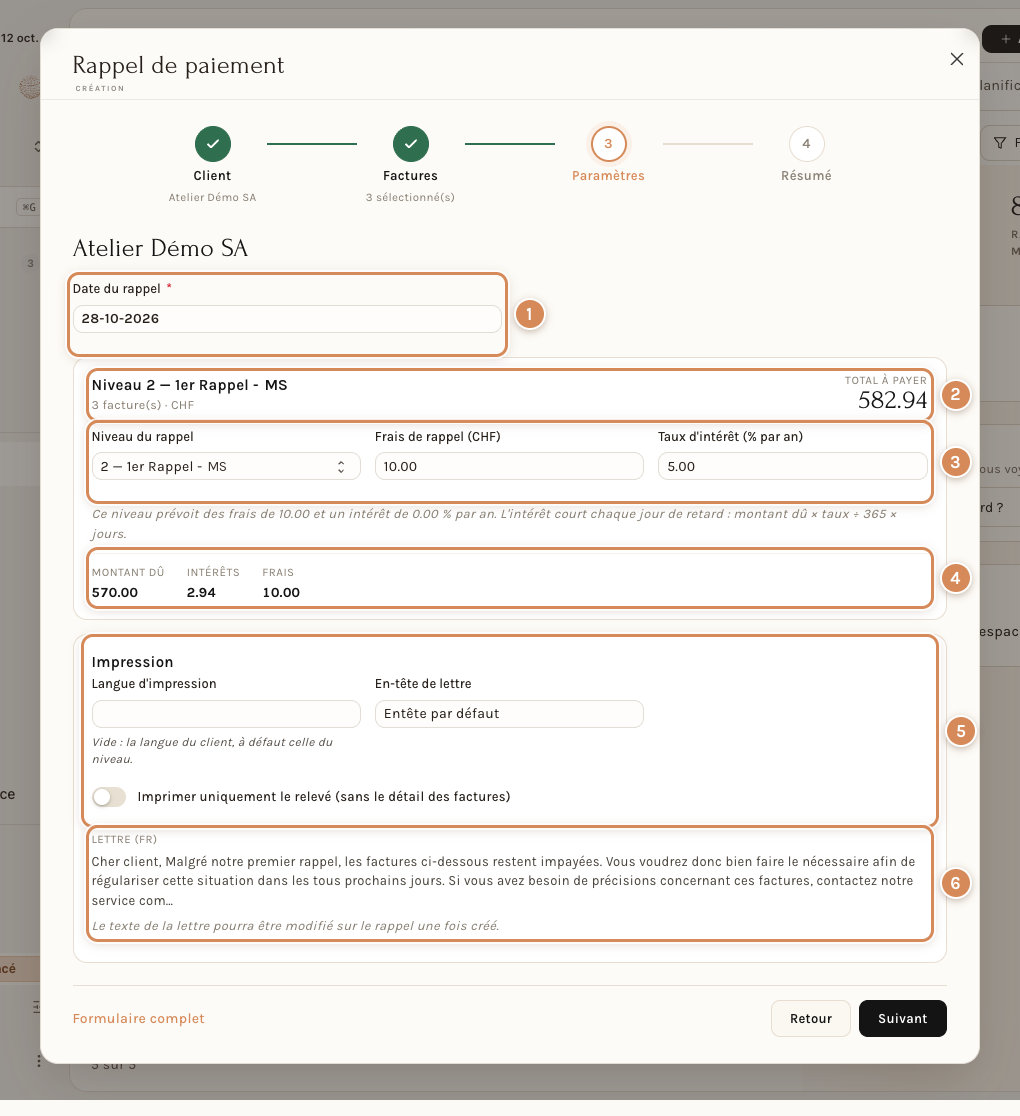Open the Niveau du rappel dropdown

pyautogui.click(x=226, y=467)
